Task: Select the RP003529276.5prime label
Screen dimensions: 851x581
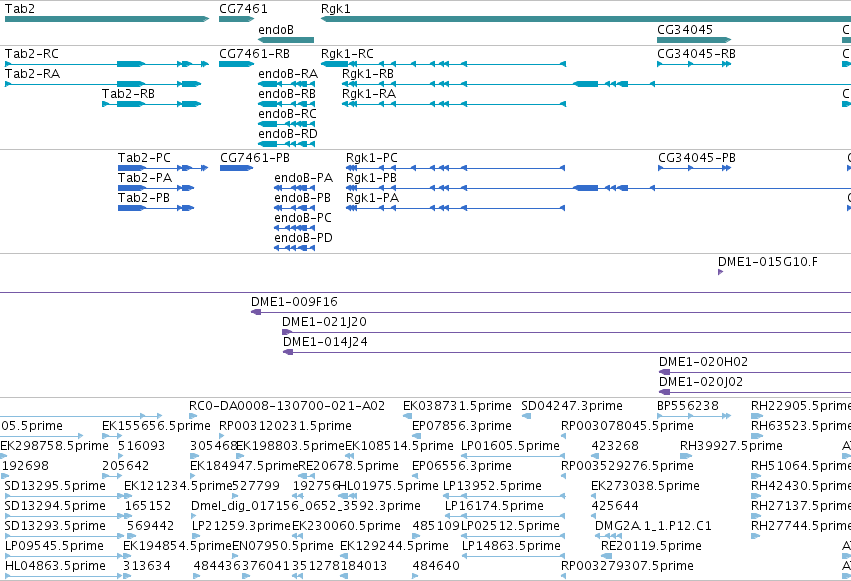Action: tap(627, 466)
